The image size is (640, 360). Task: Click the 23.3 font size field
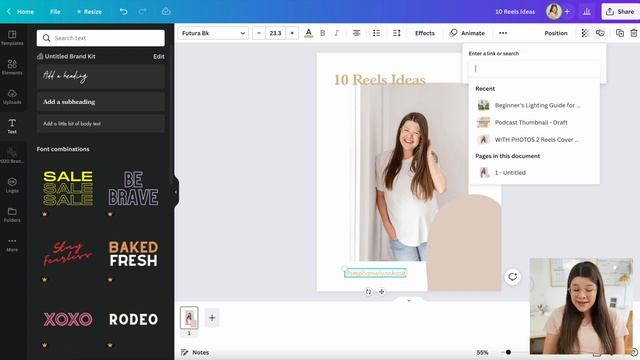click(x=276, y=33)
